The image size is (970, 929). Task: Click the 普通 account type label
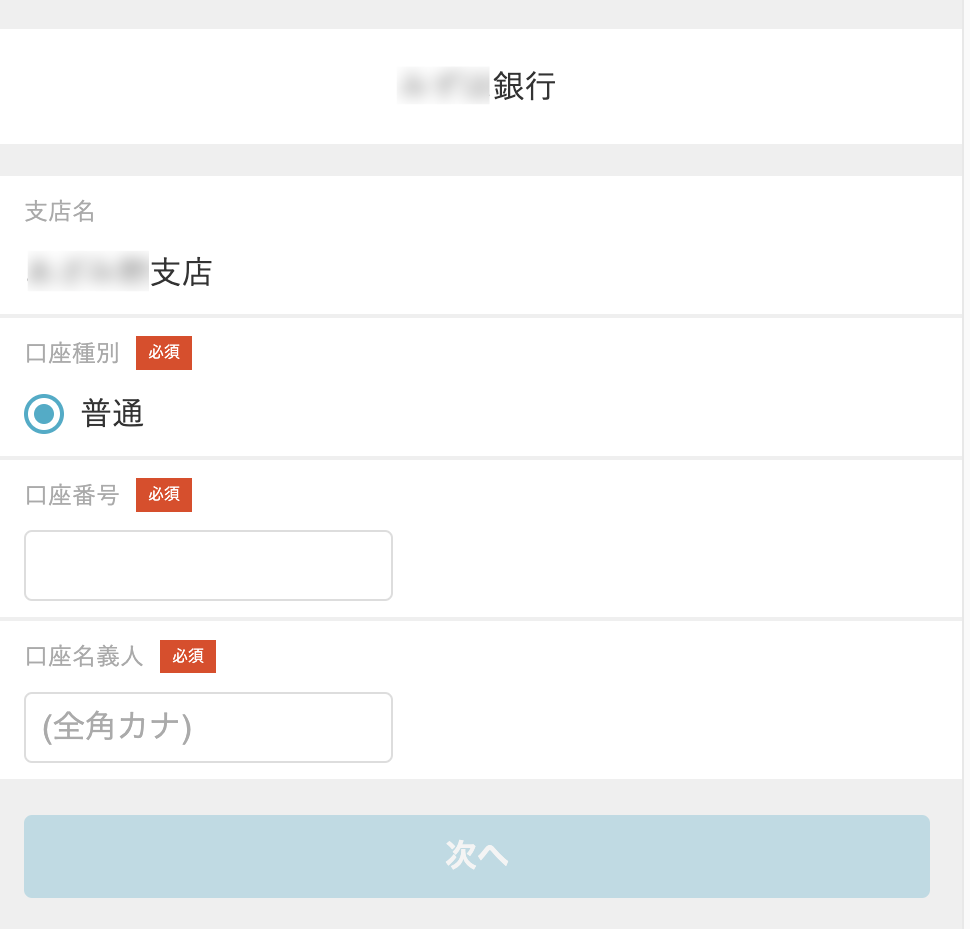[113, 414]
